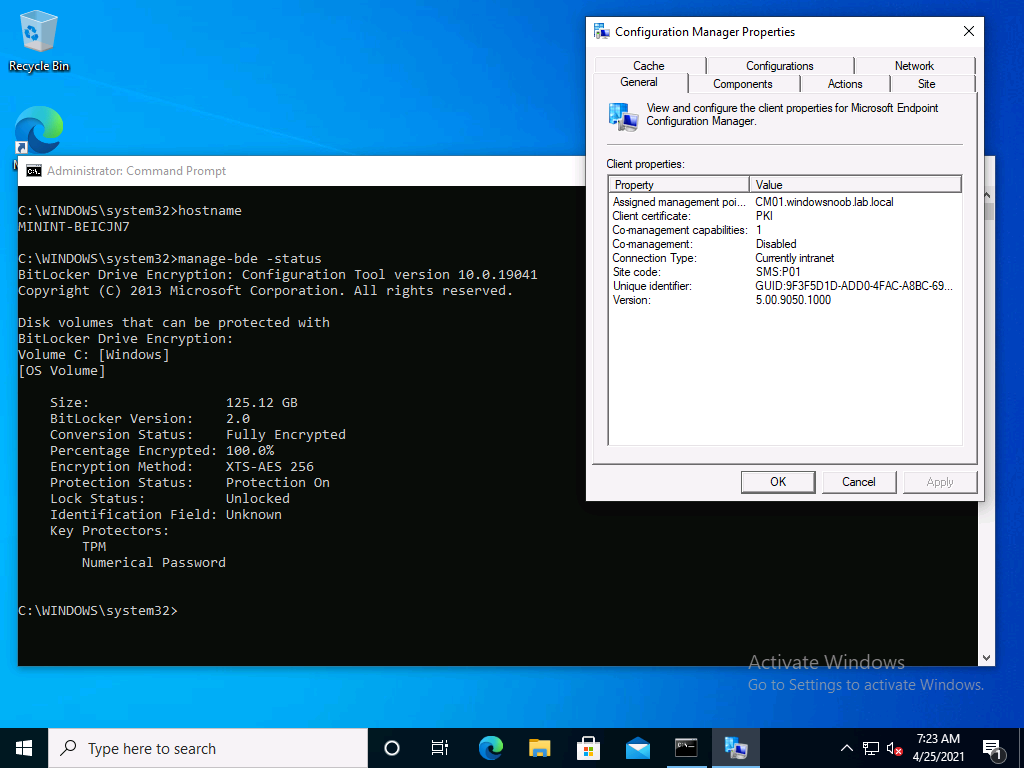Click 'Protection On' status text
This screenshot has width=1024, height=768.
point(278,483)
